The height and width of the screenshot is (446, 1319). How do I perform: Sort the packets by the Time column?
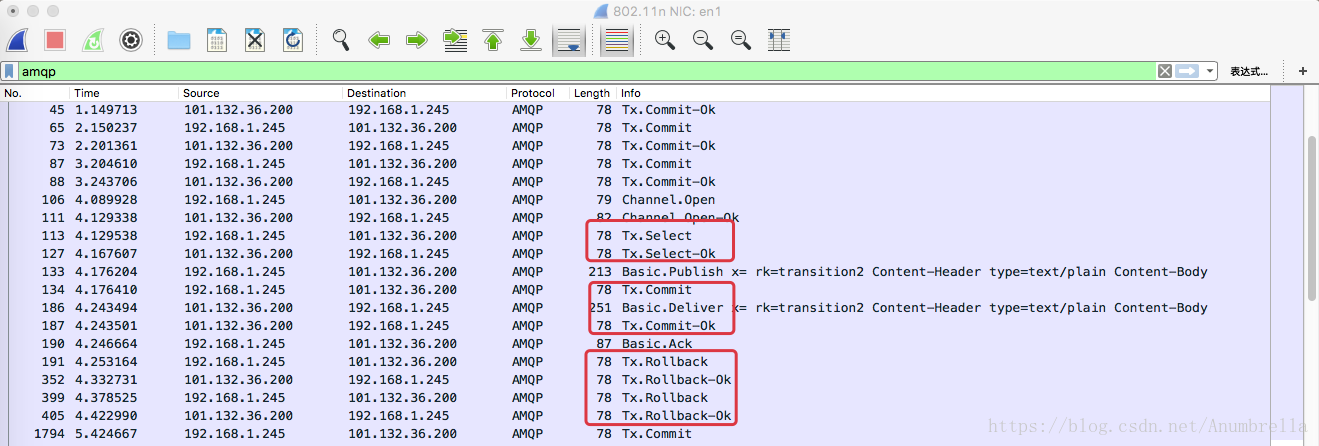point(125,93)
